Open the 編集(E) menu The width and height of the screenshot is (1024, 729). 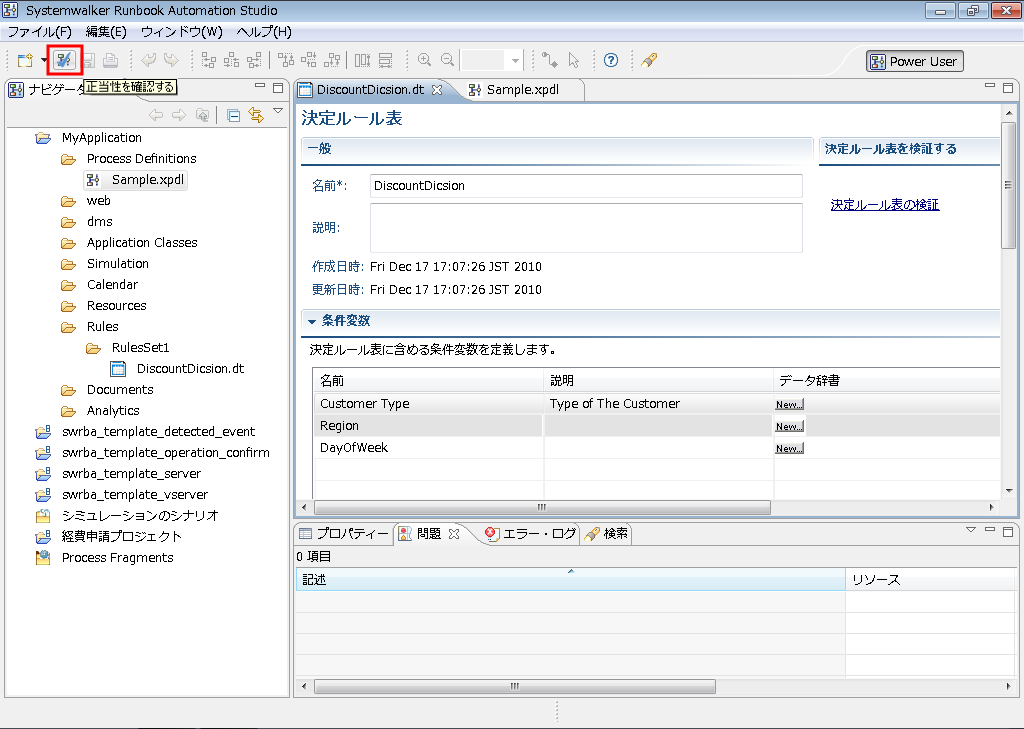point(106,32)
